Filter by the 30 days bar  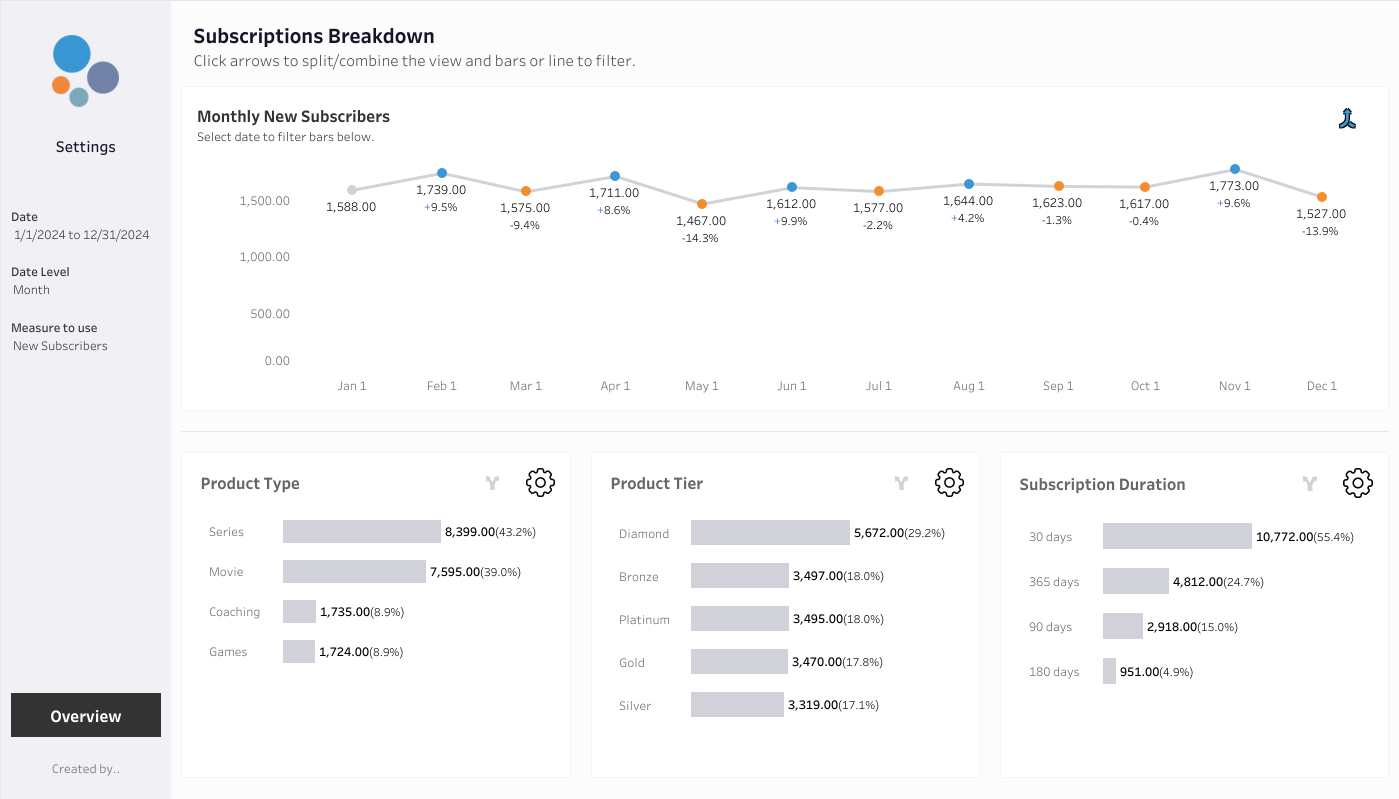pyautogui.click(x=1177, y=536)
